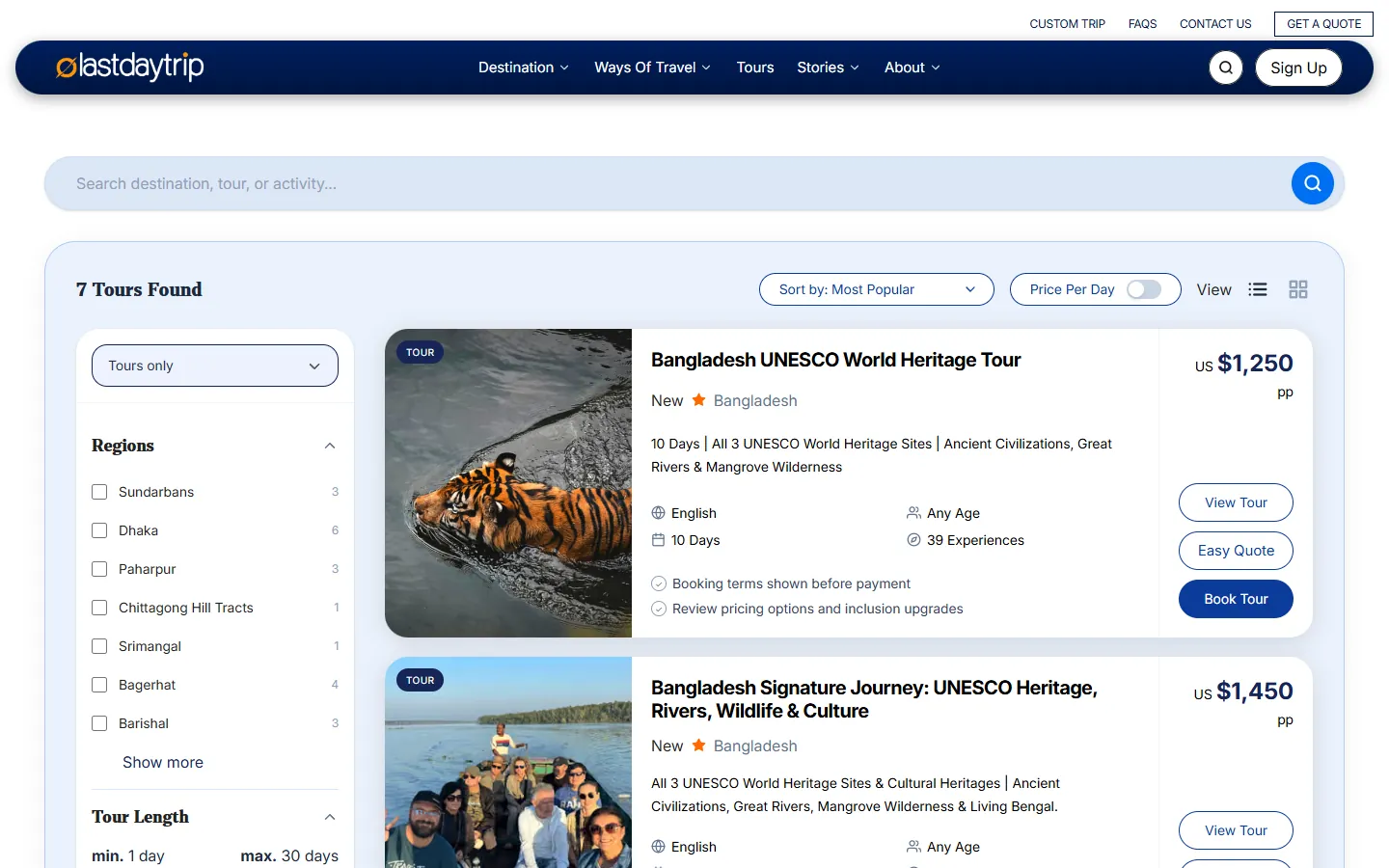The width and height of the screenshot is (1389, 868).
Task: Expand the Ways Of Travel menu
Action: pyautogui.click(x=653, y=68)
